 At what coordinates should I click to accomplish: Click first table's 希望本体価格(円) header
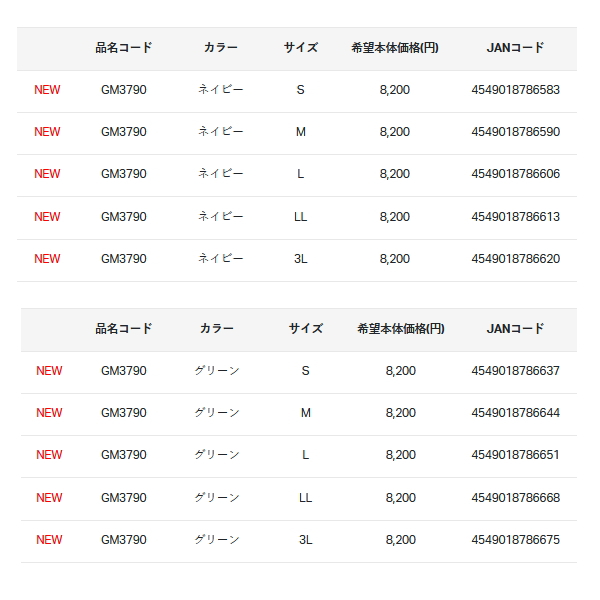(395, 47)
